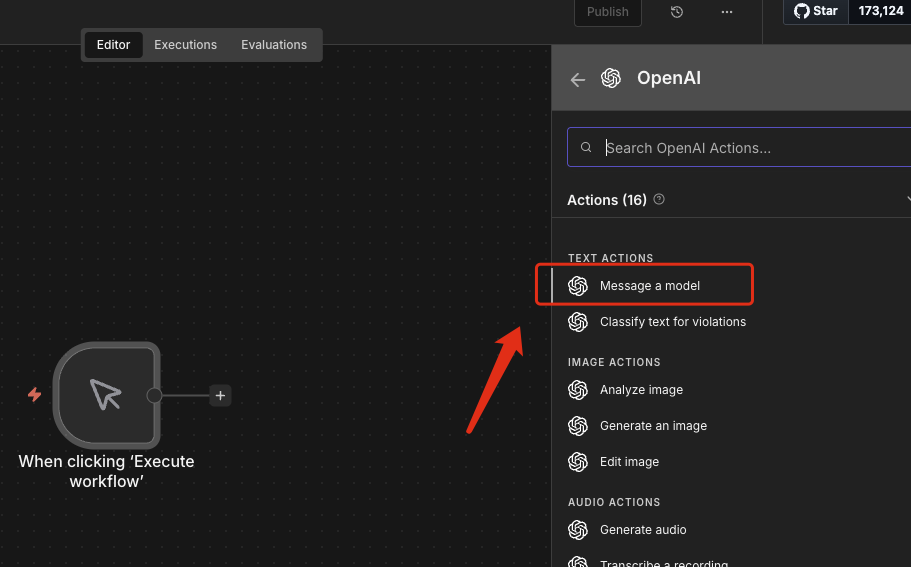The height and width of the screenshot is (567, 911).
Task: Click the IMAGE ACTIONS section heading
Action: coord(614,362)
